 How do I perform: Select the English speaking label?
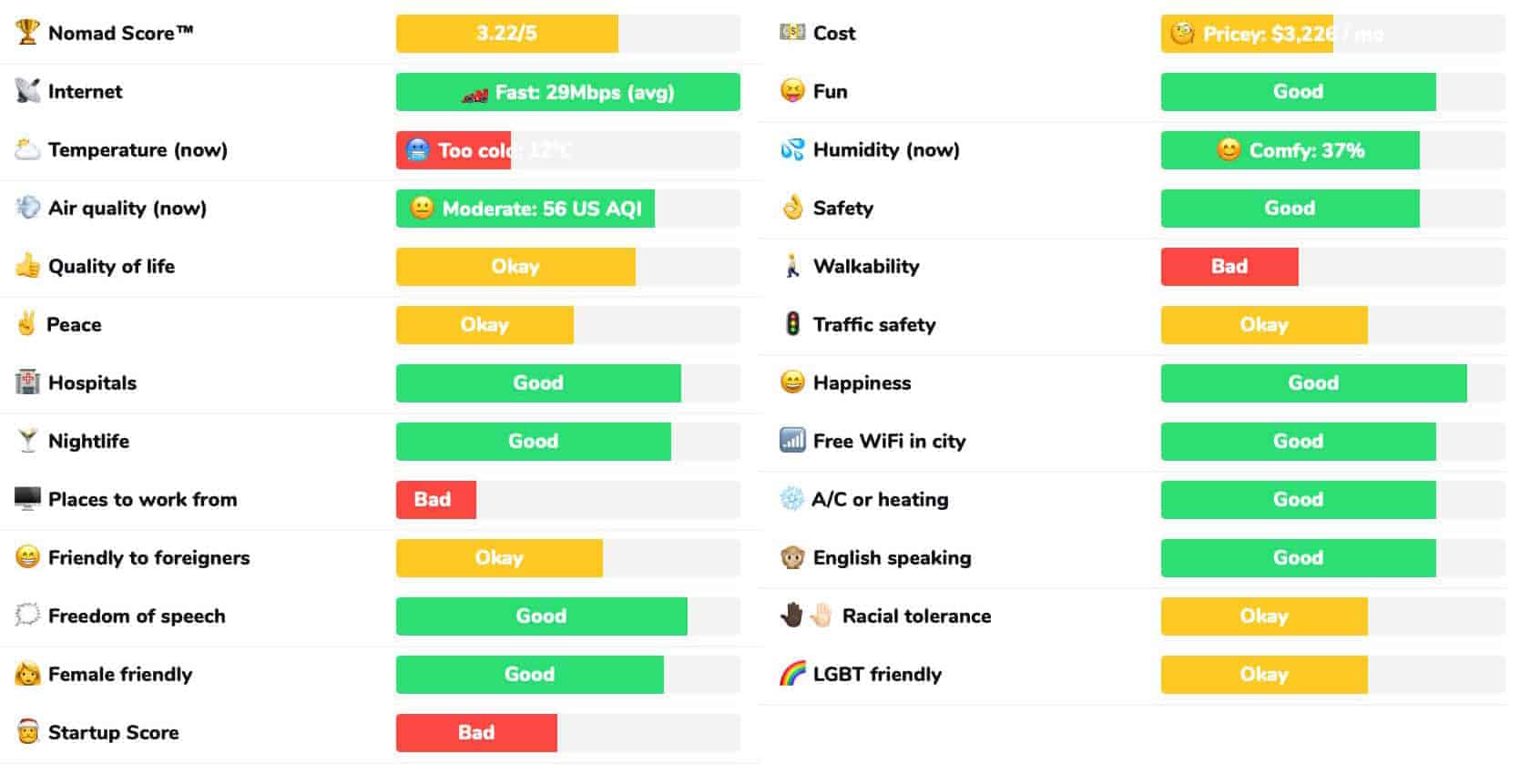[893, 558]
